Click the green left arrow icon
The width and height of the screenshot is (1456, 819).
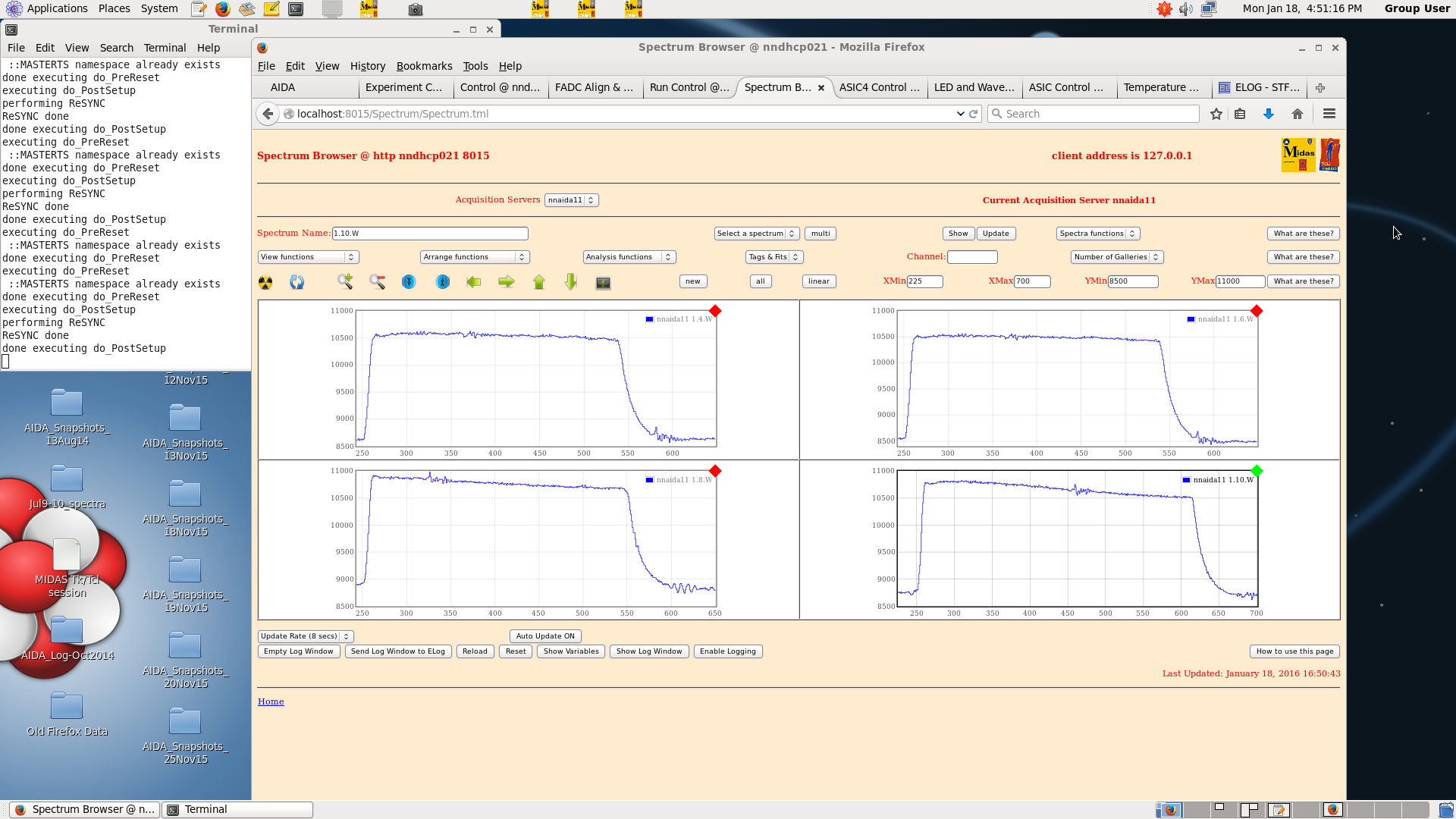click(x=474, y=282)
